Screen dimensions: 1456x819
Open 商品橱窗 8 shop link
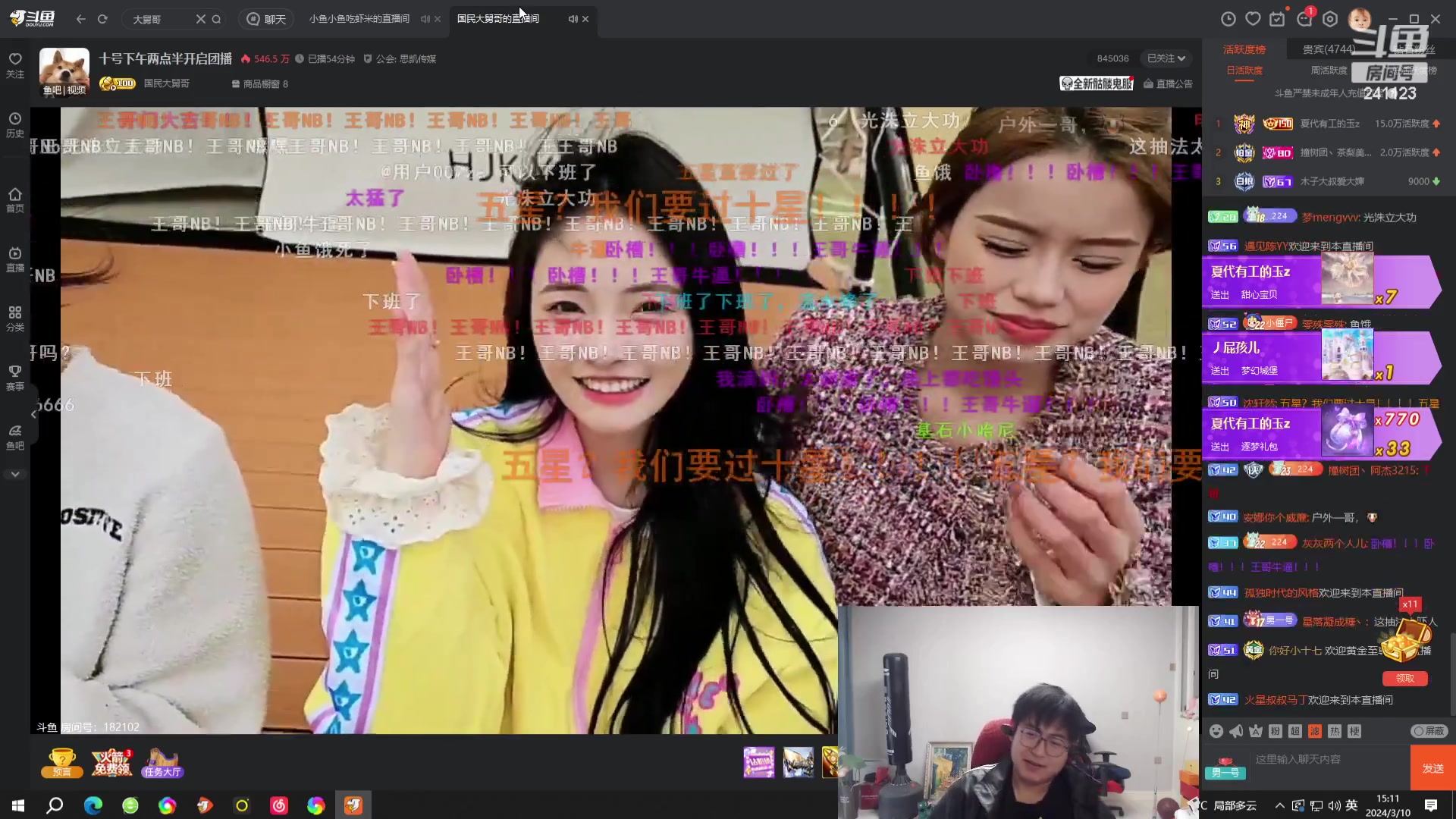point(260,84)
